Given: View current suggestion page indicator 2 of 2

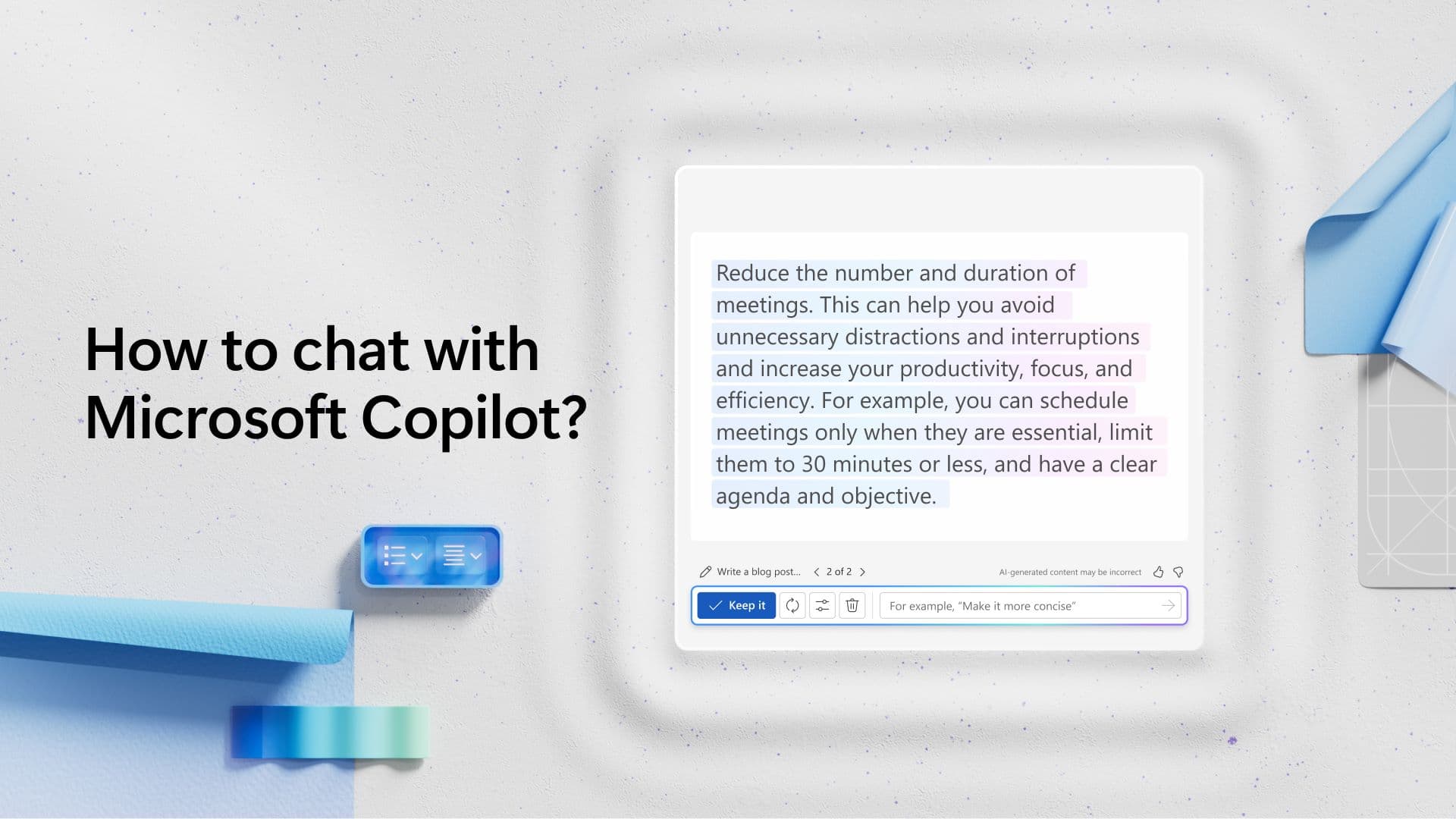Looking at the screenshot, I should 838,571.
